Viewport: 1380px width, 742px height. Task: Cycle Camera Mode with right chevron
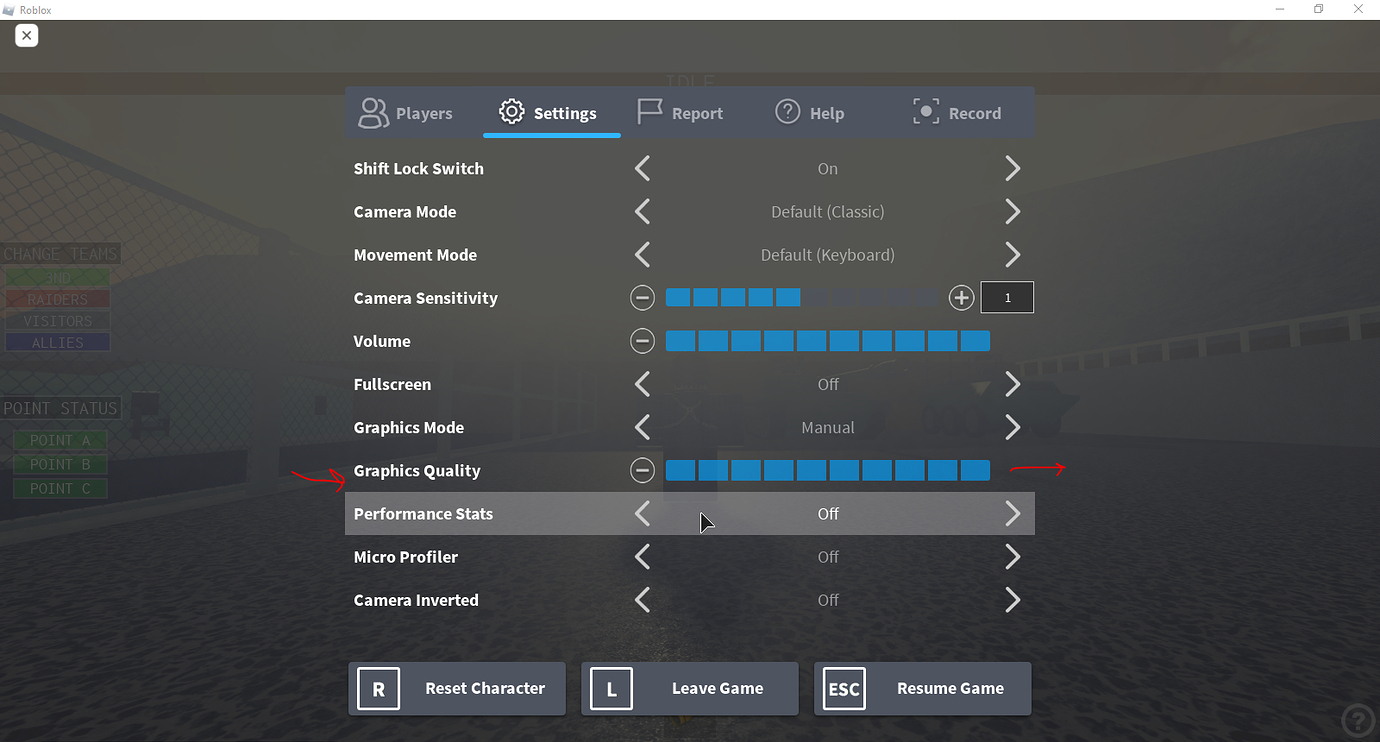[x=1012, y=211]
